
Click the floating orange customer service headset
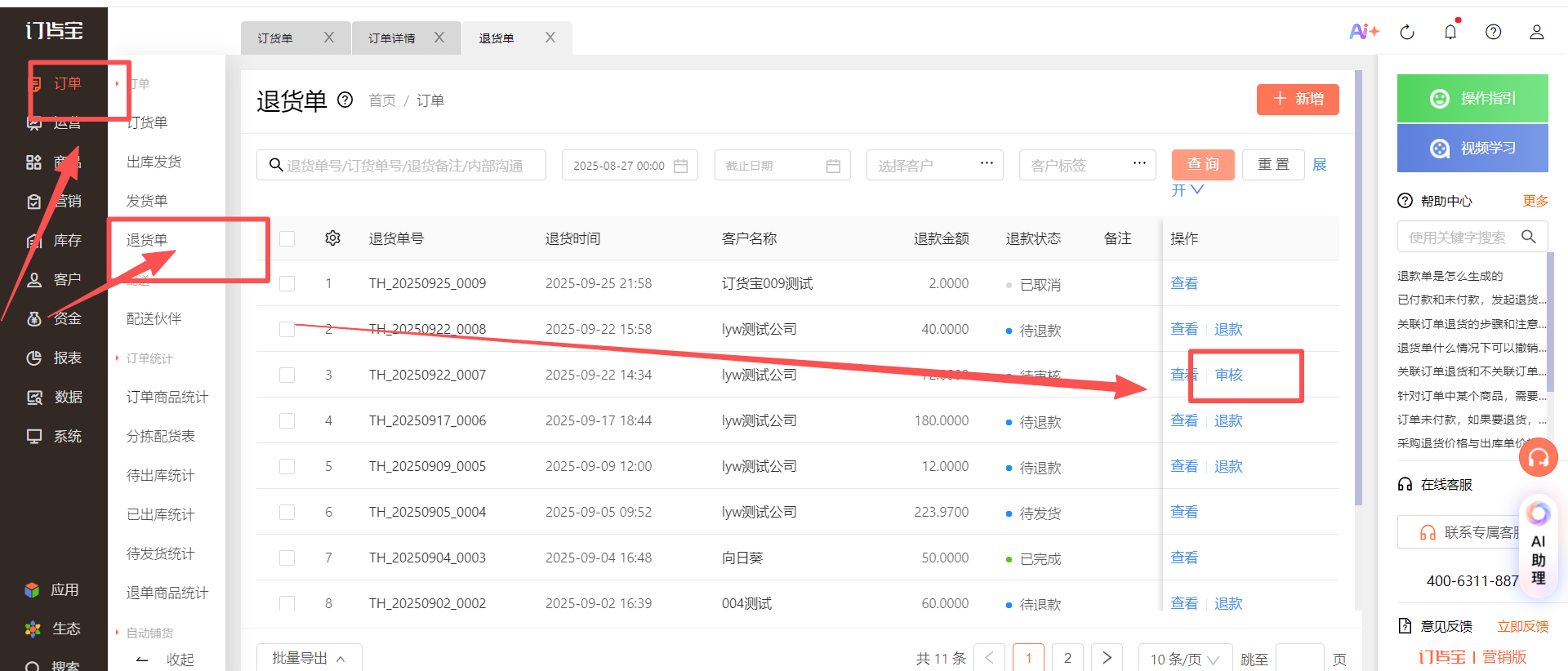(1539, 458)
